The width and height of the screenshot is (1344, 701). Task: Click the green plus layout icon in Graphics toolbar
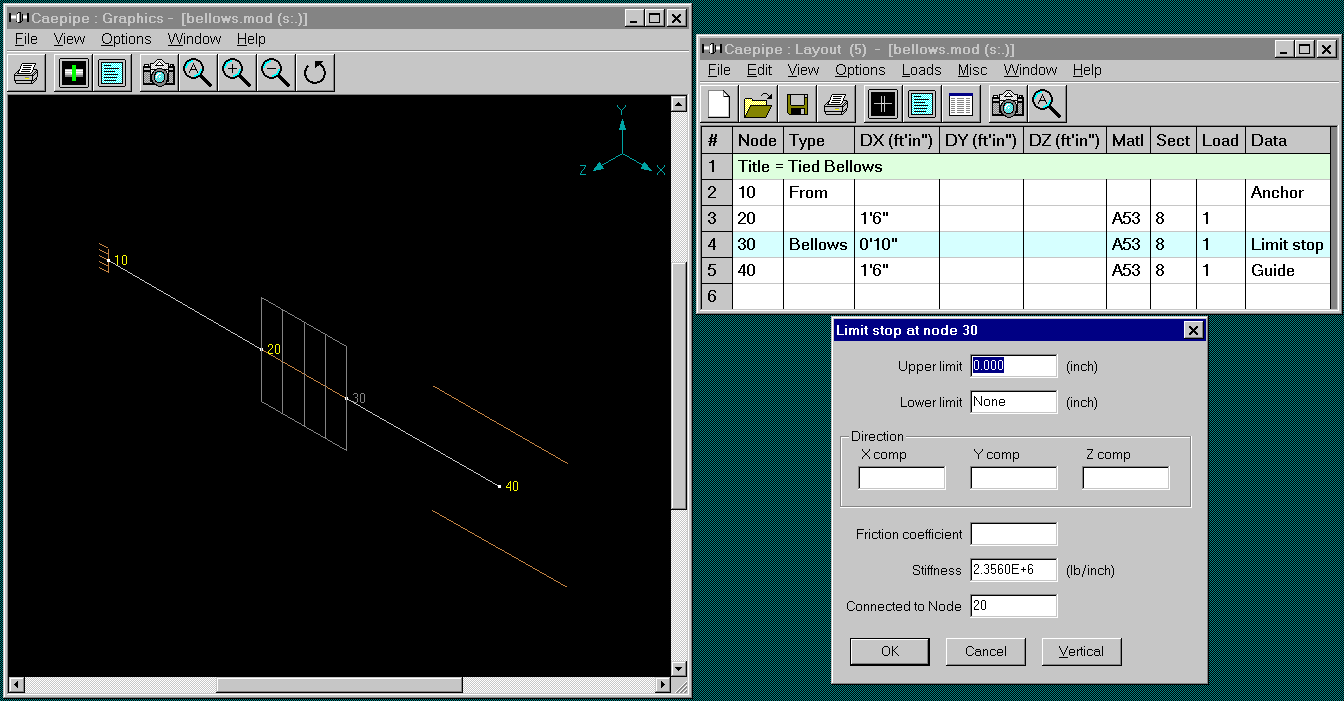pyautogui.click(x=73, y=73)
